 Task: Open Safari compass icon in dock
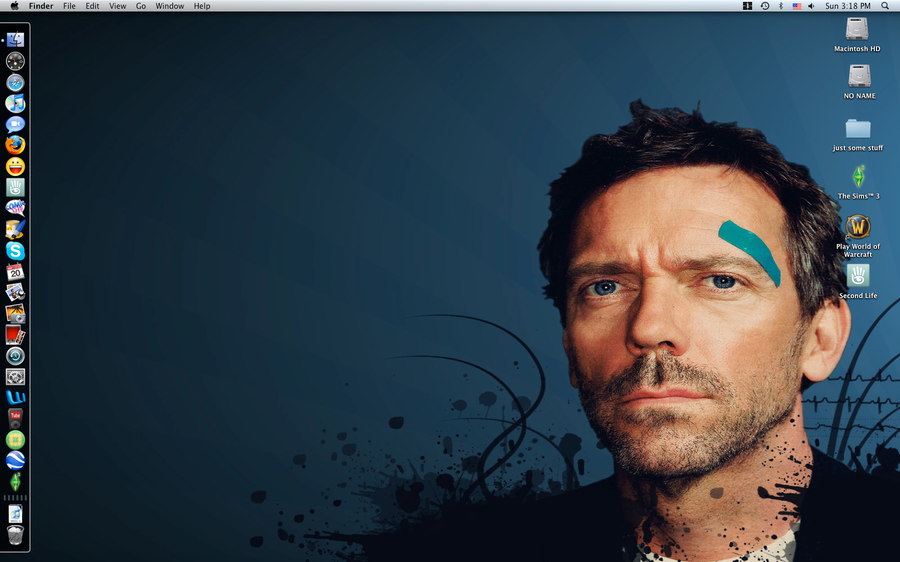(15, 82)
